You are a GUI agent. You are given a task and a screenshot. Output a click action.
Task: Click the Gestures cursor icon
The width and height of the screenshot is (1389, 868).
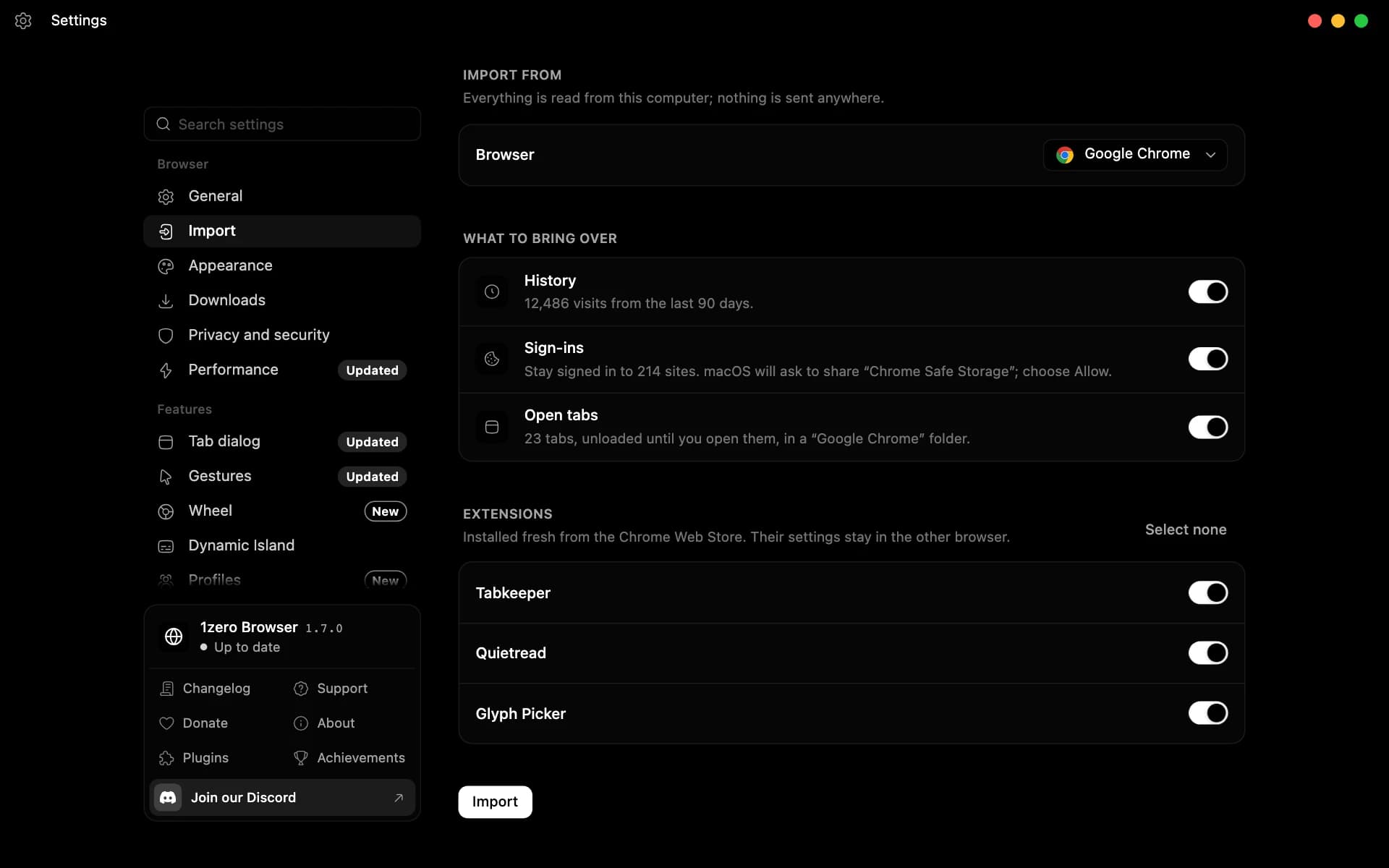(x=166, y=476)
